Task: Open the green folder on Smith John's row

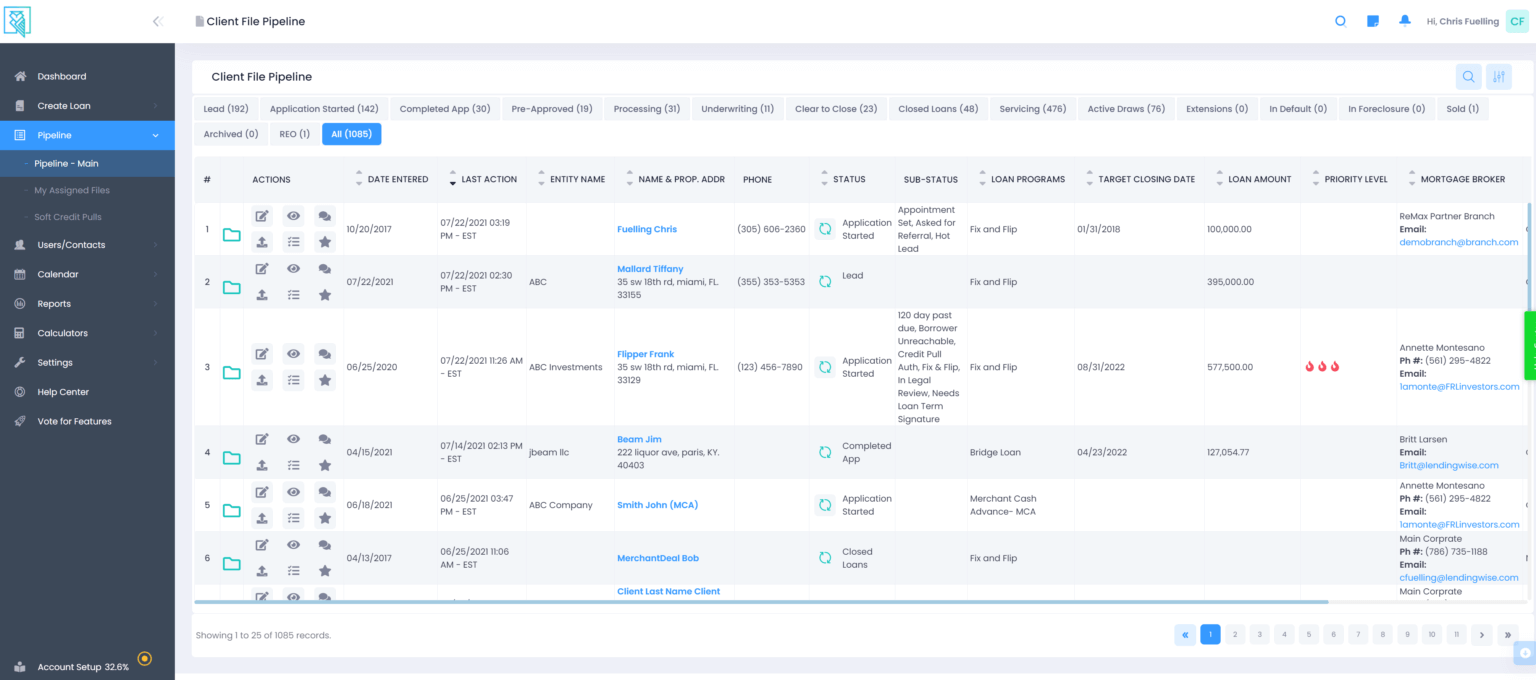Action: [231, 510]
